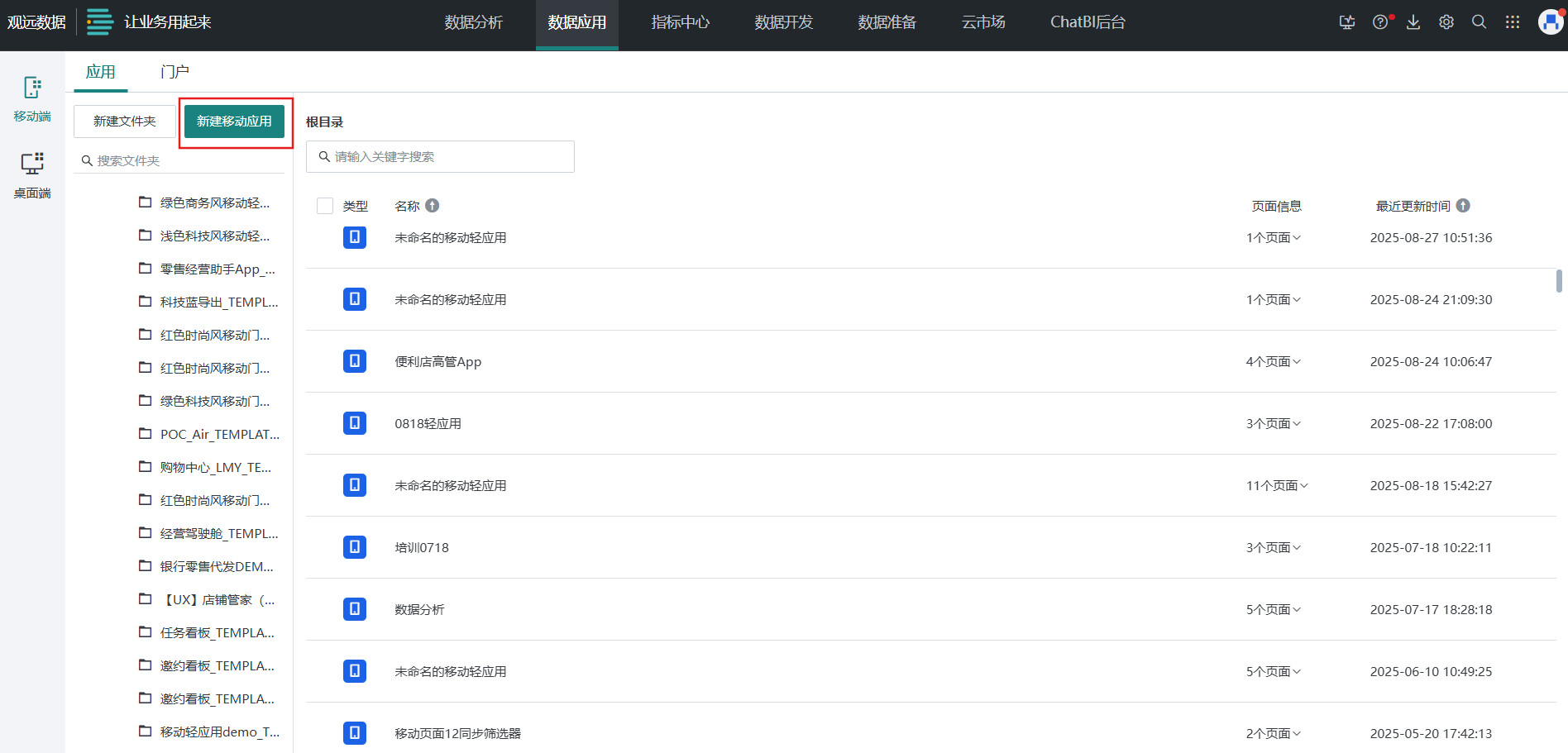1568x753 pixels.
Task: Open the mobile view sidebar icon
Action: coord(32,98)
